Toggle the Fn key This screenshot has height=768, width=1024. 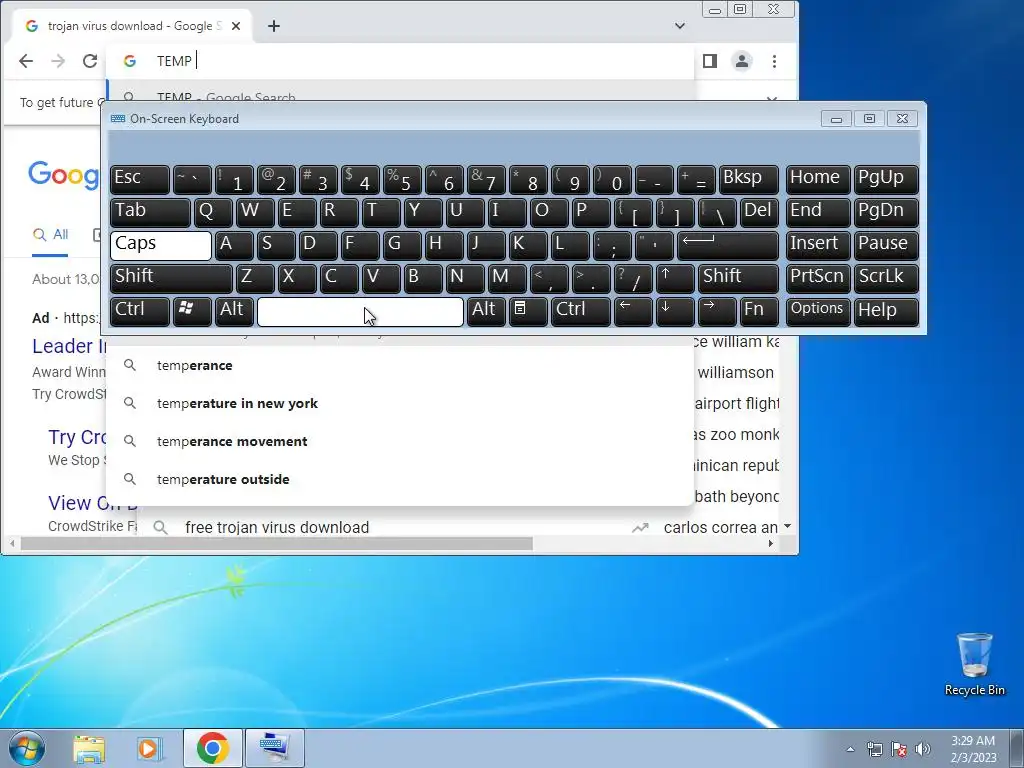coord(759,312)
